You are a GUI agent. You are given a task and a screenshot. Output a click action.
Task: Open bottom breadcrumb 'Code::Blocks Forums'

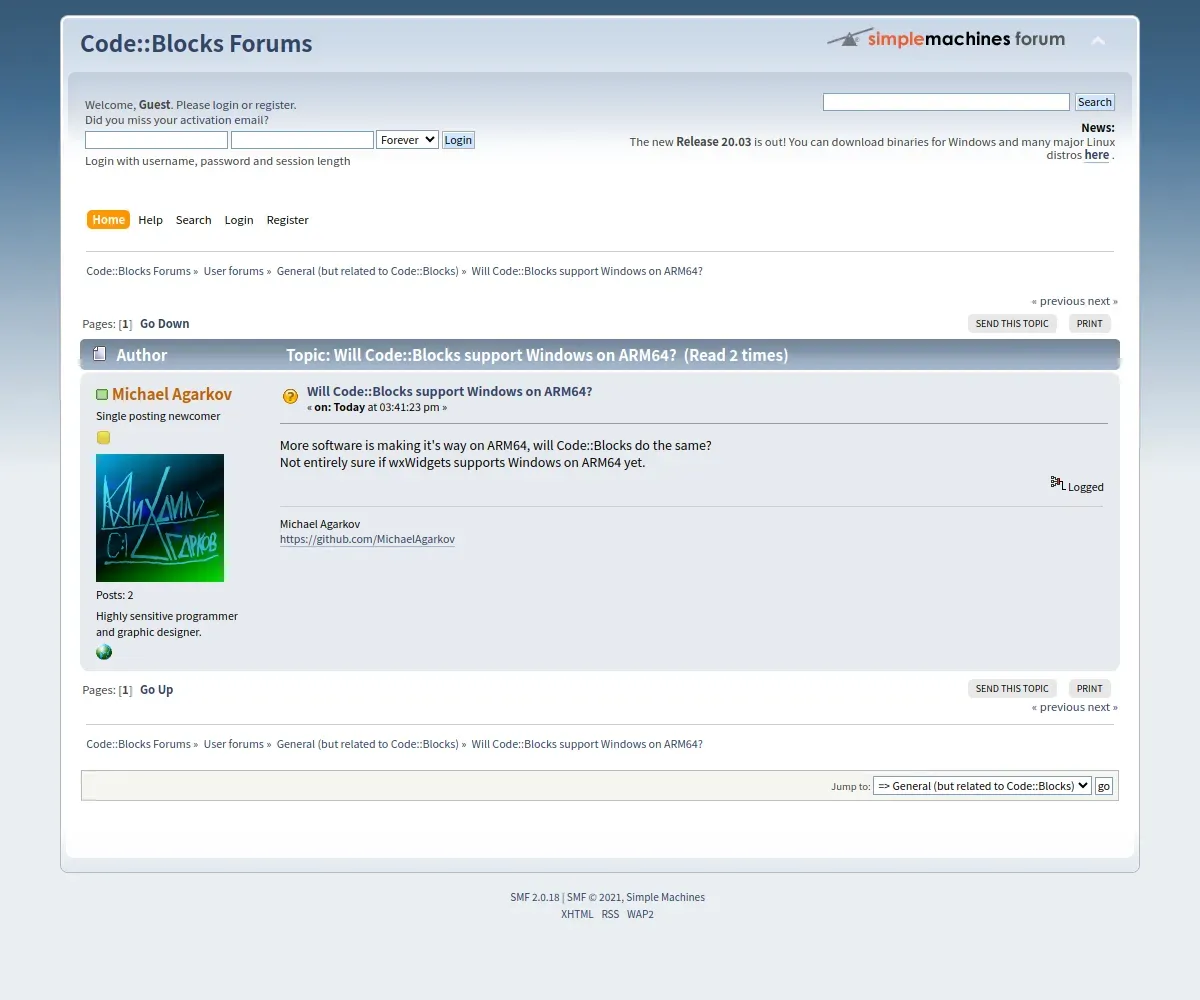[x=138, y=744]
